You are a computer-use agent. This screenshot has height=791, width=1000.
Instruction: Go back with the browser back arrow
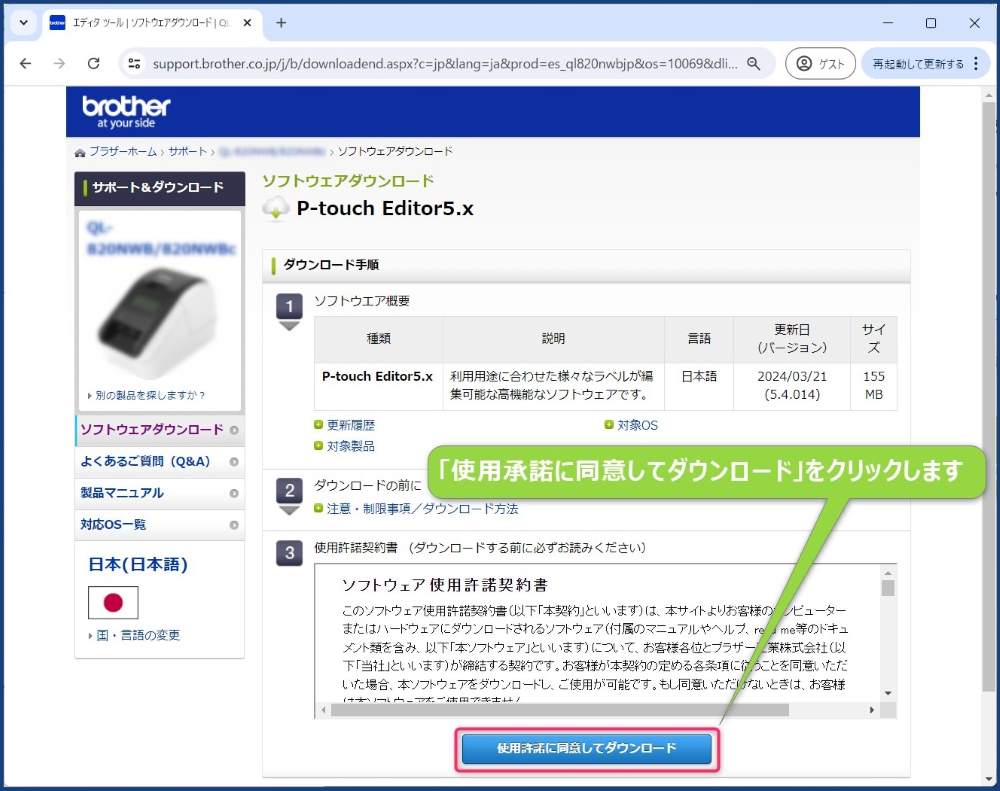coord(26,63)
